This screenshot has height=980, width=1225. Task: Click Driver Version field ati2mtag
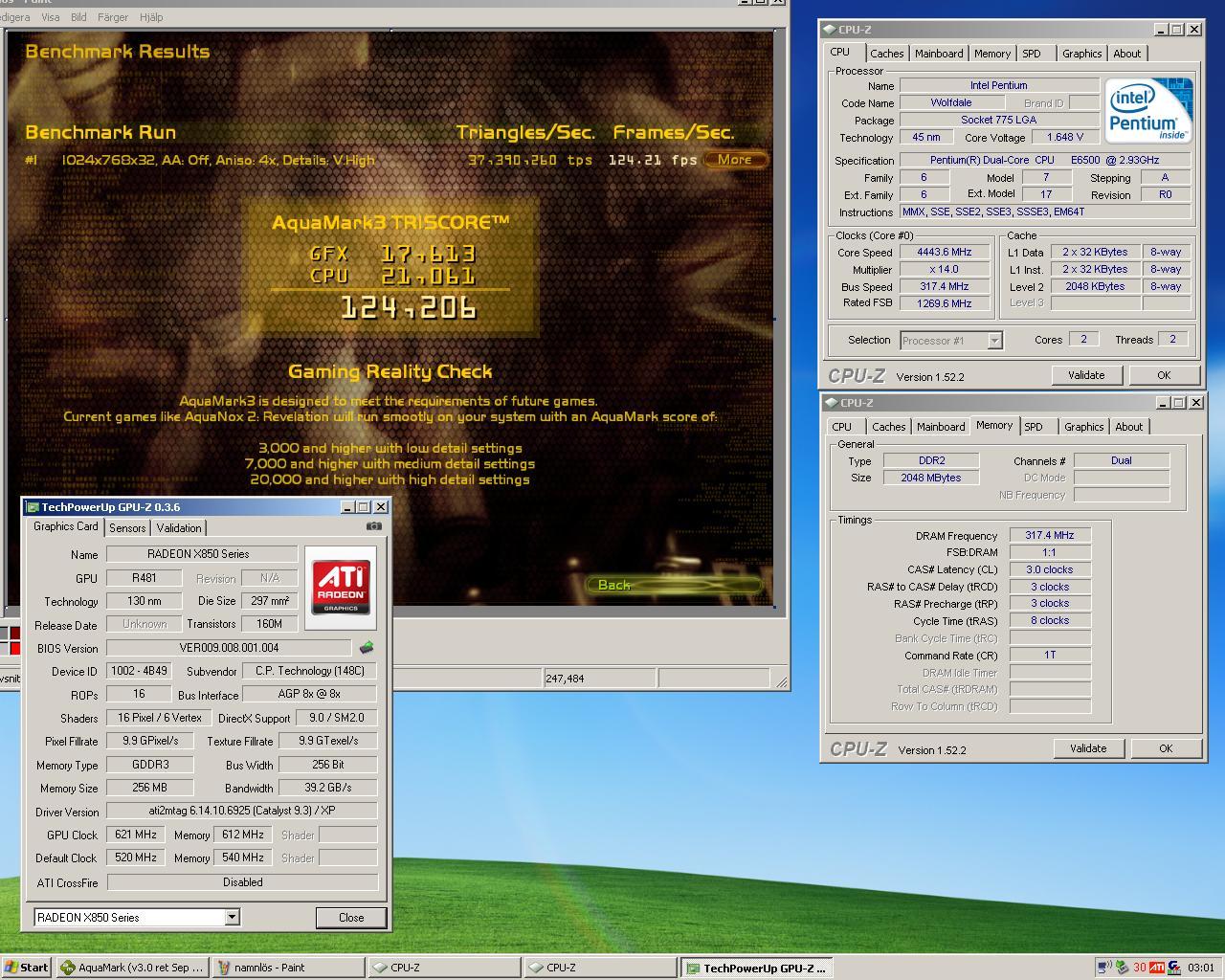(x=241, y=811)
